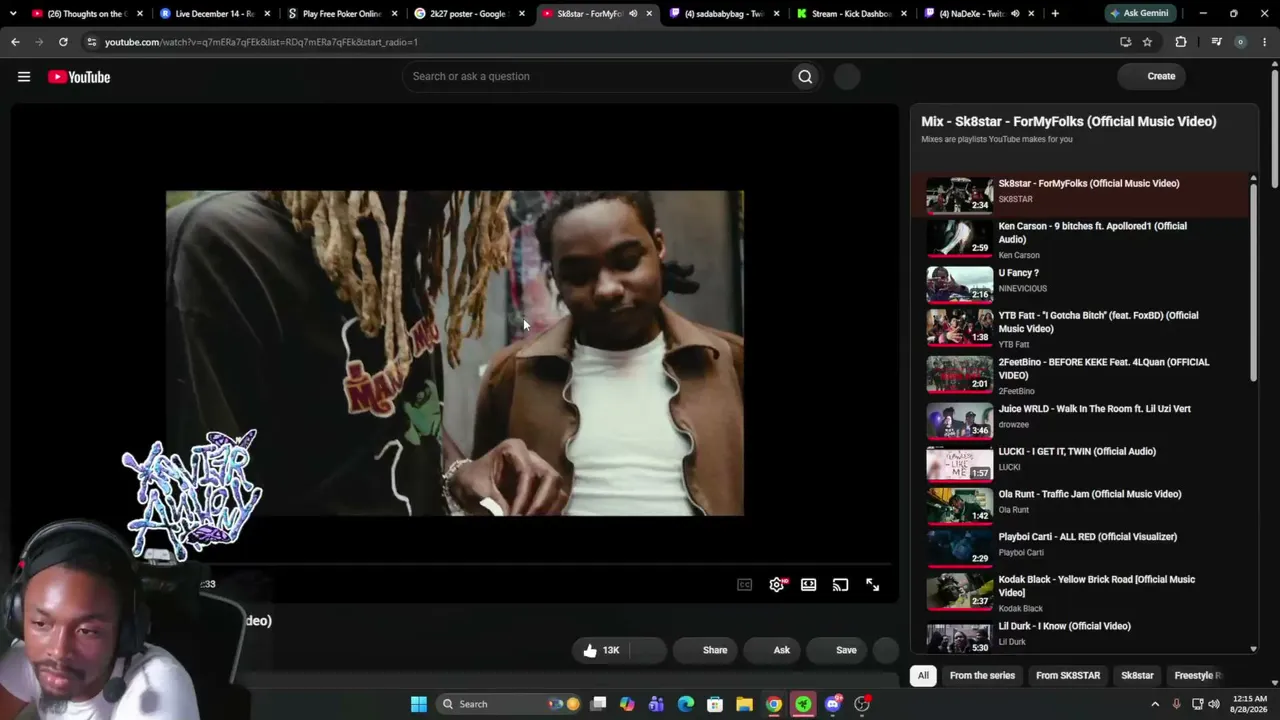Open the Chrome three-dot menu
This screenshot has width=1280, height=720.
(1265, 42)
